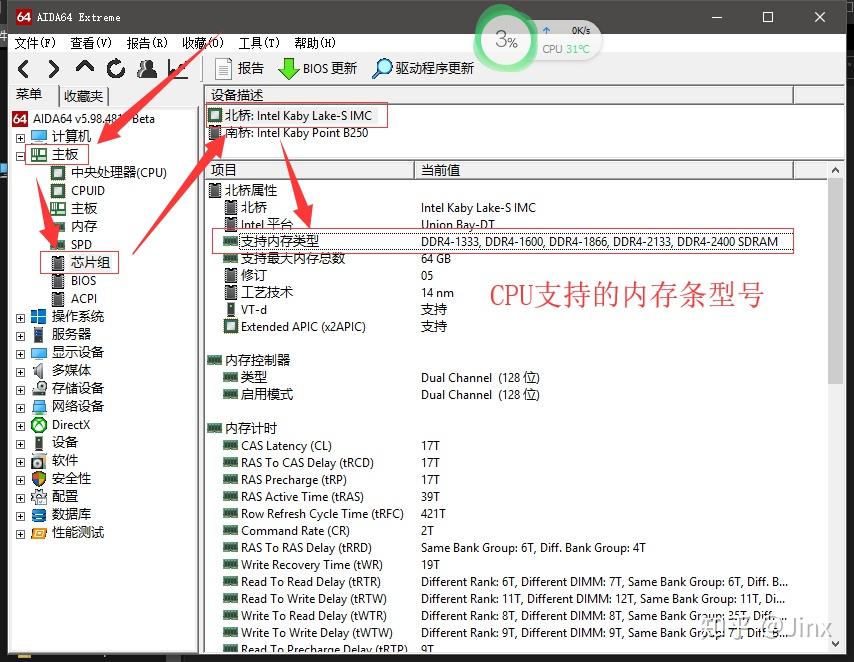Collapse the 主板 tree node

tap(20, 154)
